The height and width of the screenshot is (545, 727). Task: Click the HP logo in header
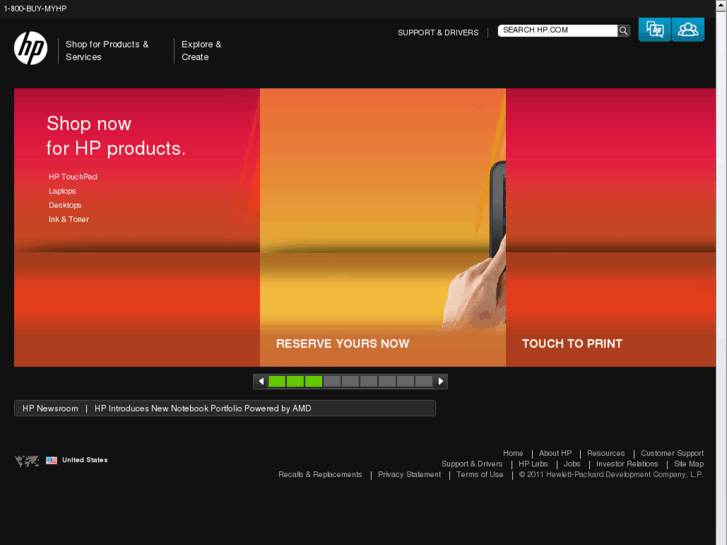[31, 48]
